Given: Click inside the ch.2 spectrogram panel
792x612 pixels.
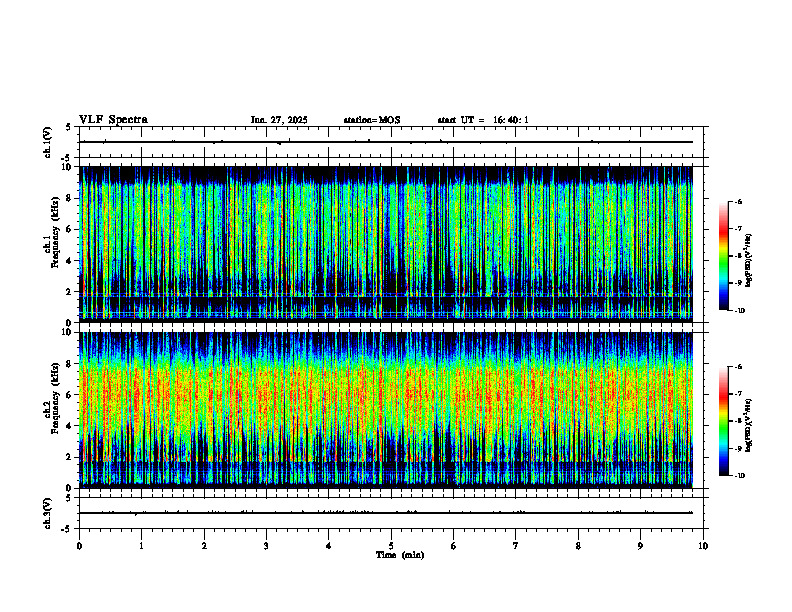Looking at the screenshot, I should click(x=386, y=410).
